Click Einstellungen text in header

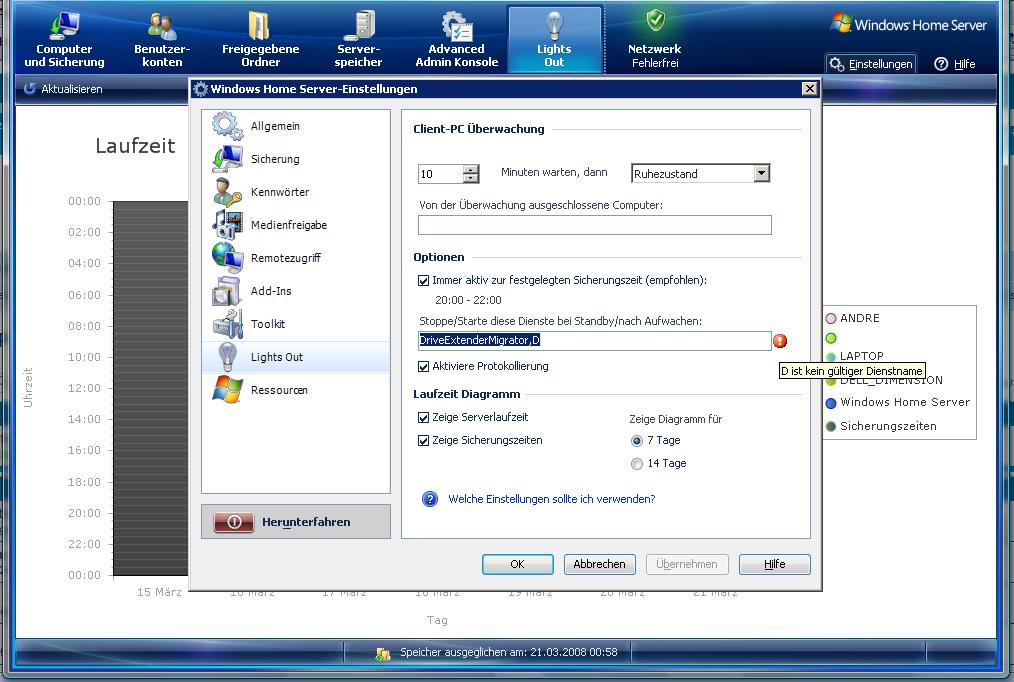(880, 64)
